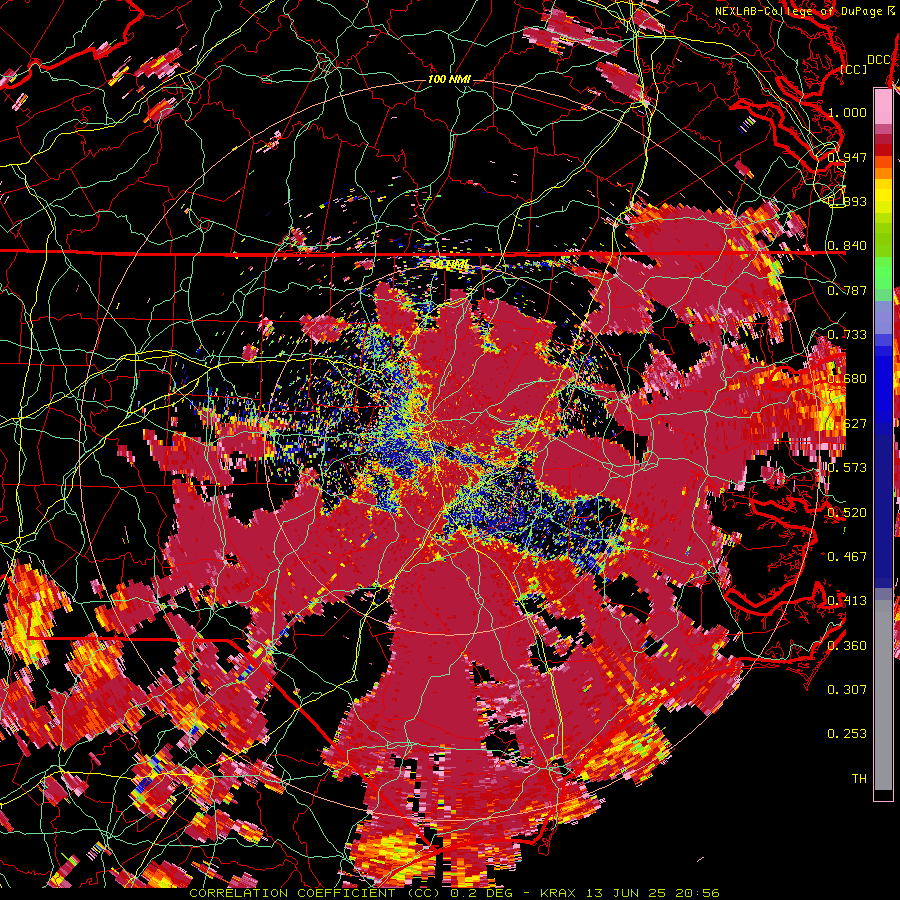Click the TH threshold label on scale
The width and height of the screenshot is (900, 900).
click(859, 778)
